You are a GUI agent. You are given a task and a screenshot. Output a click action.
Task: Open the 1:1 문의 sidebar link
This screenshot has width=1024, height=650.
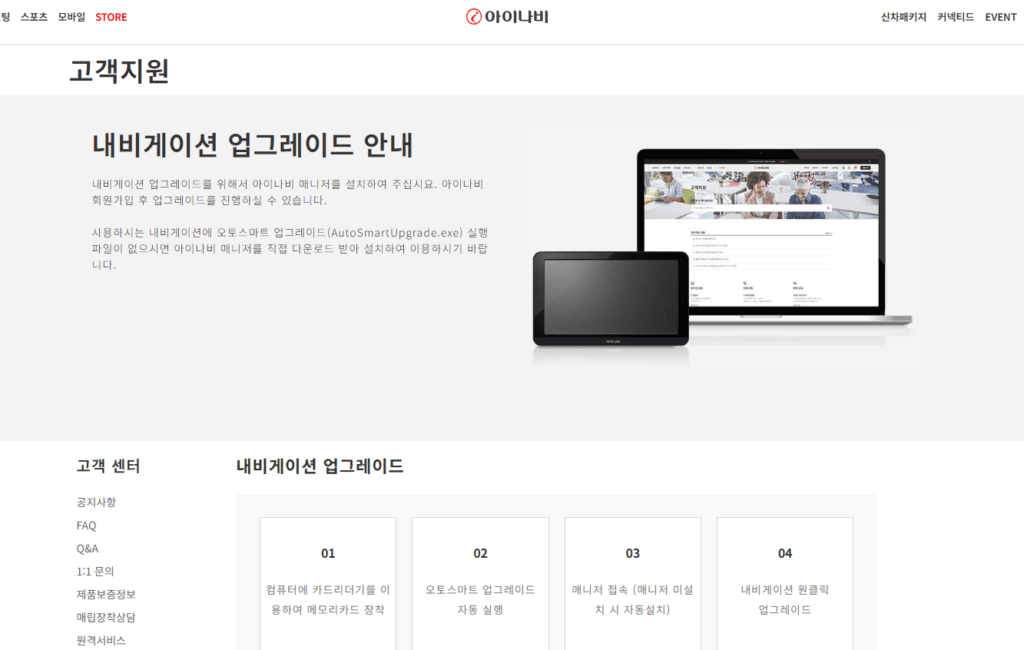coord(95,571)
